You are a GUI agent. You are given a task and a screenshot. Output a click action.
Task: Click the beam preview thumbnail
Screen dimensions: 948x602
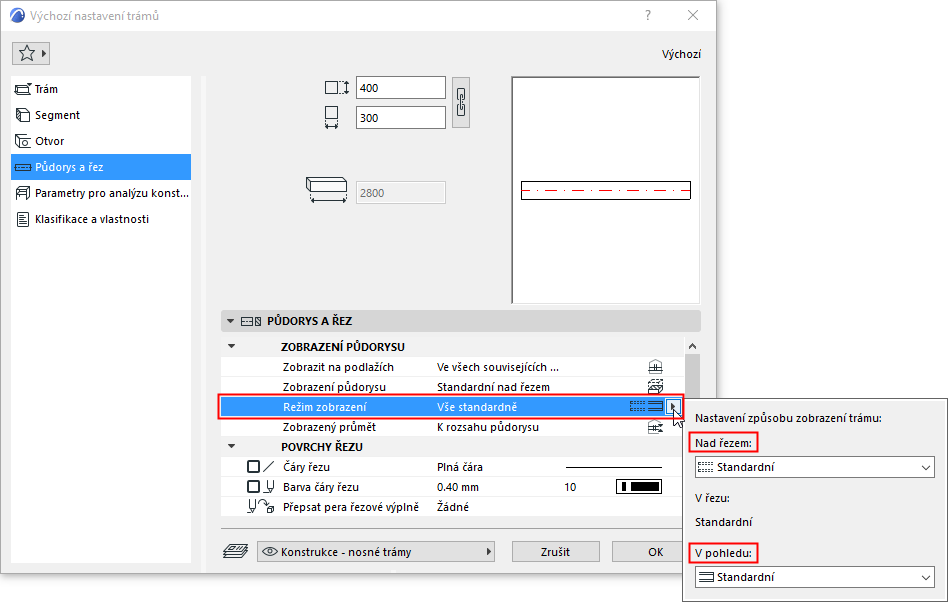(606, 190)
